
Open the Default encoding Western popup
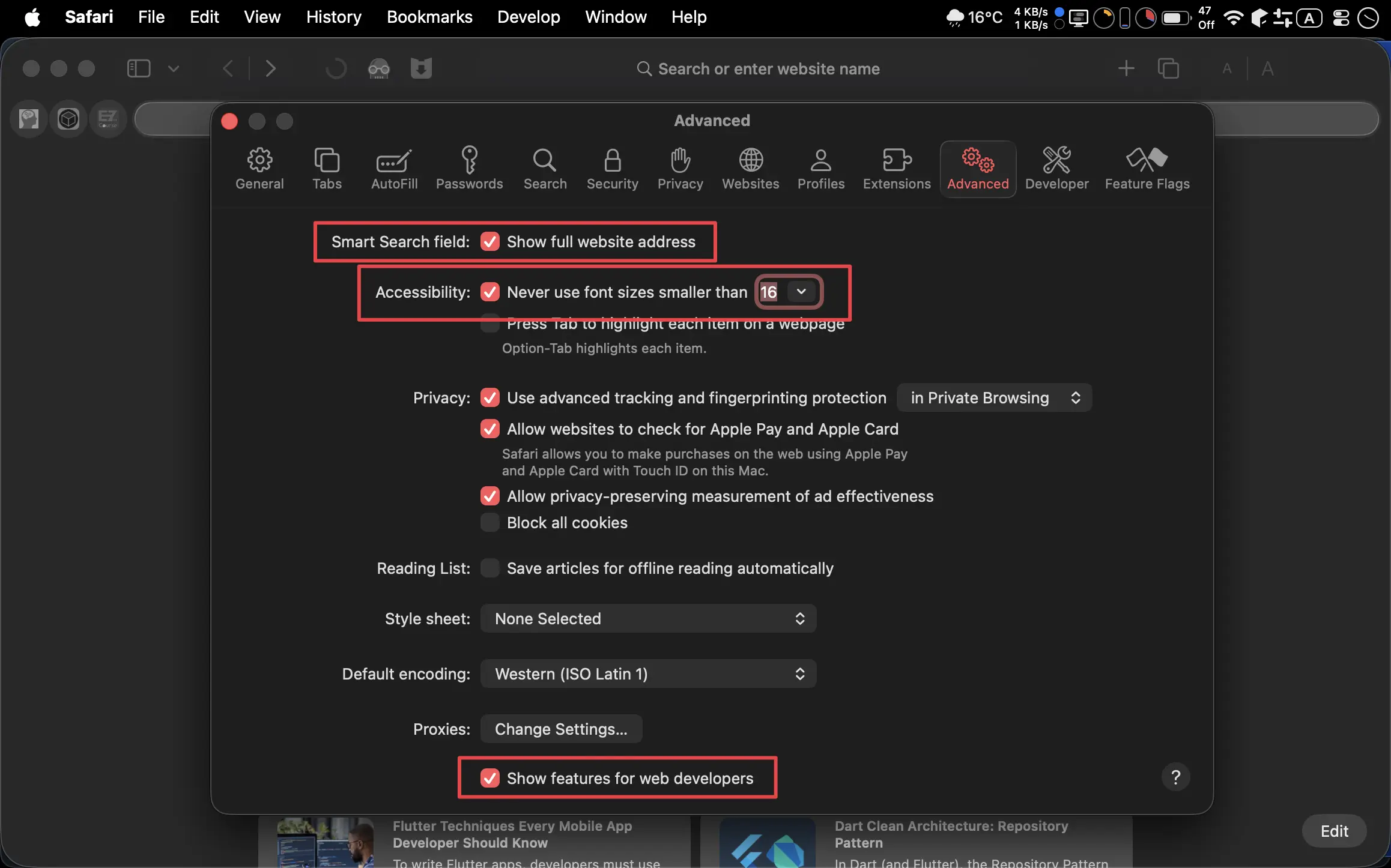pyautogui.click(x=648, y=674)
